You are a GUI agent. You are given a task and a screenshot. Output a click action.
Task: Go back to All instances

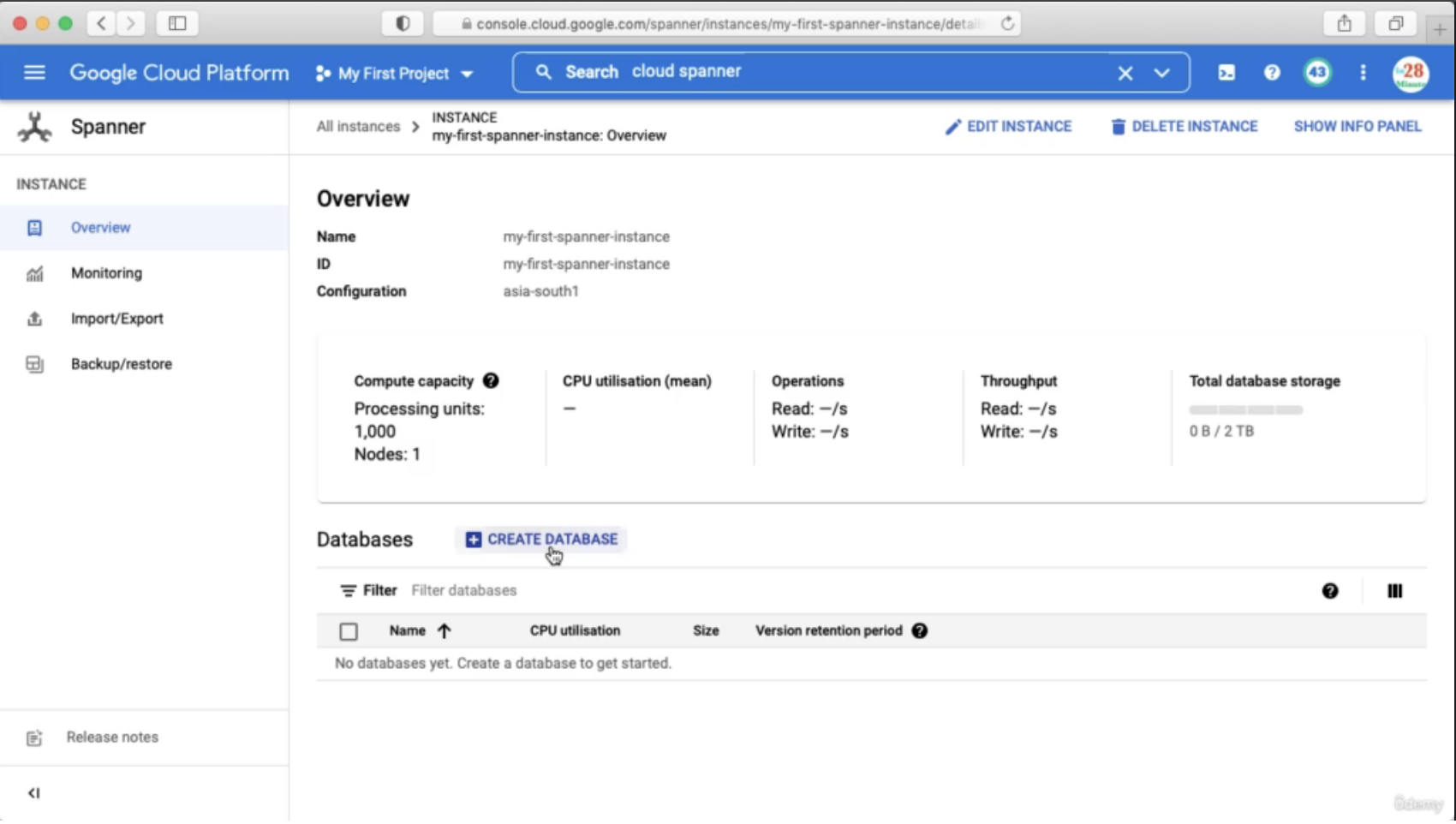[x=358, y=127]
